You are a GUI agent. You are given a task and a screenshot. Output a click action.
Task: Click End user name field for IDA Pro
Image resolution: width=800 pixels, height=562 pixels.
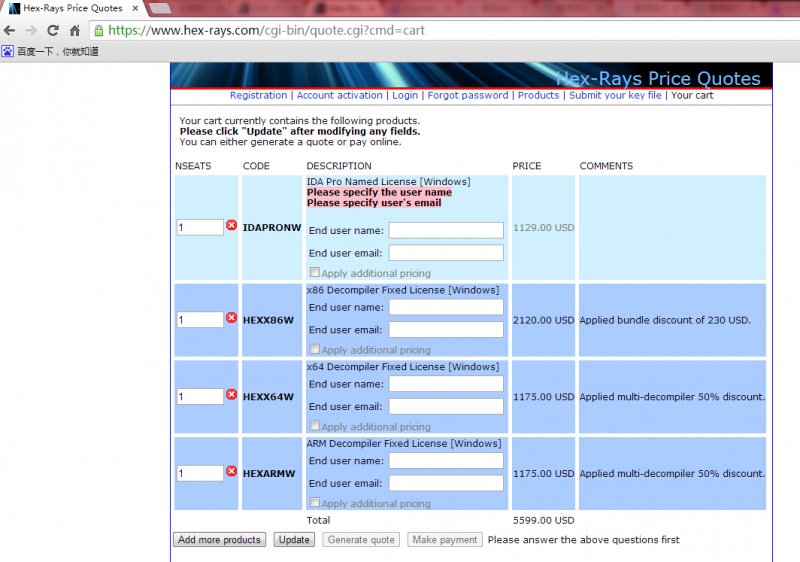pyautogui.click(x=446, y=231)
